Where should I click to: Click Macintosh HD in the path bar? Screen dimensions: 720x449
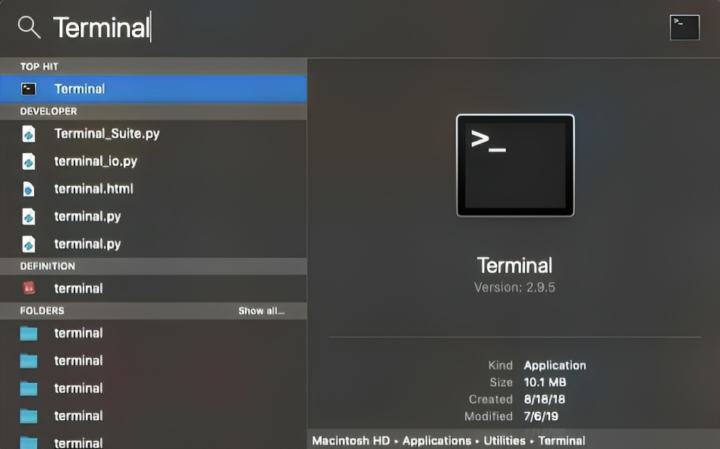351,441
